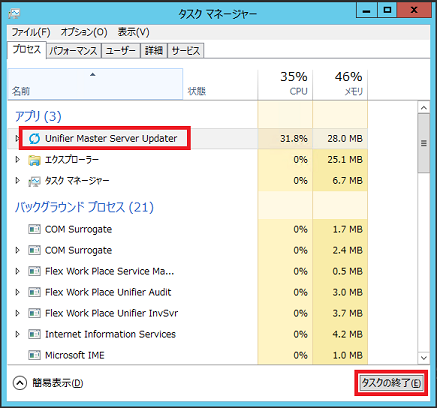Switch to the プロセス tab
This screenshot has height=408, width=437.
click(27, 50)
